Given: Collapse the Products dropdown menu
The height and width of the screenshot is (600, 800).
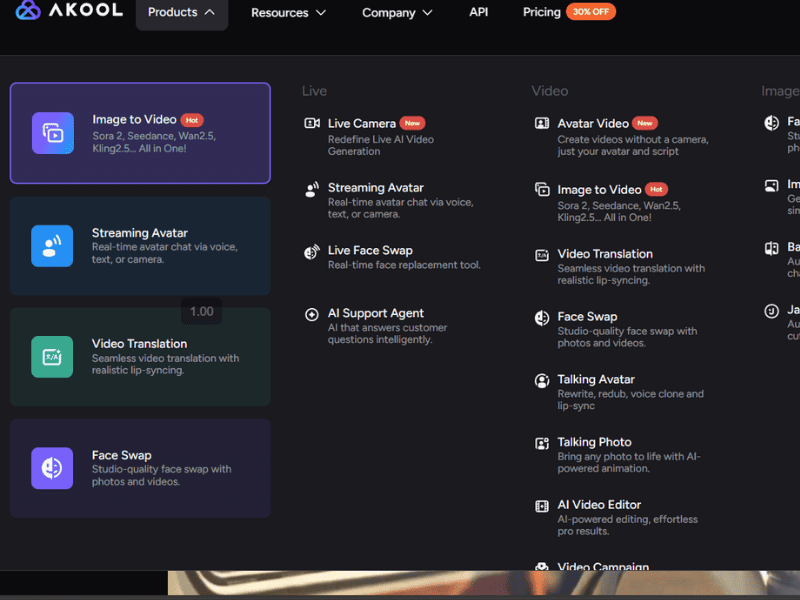Looking at the screenshot, I should tap(181, 13).
